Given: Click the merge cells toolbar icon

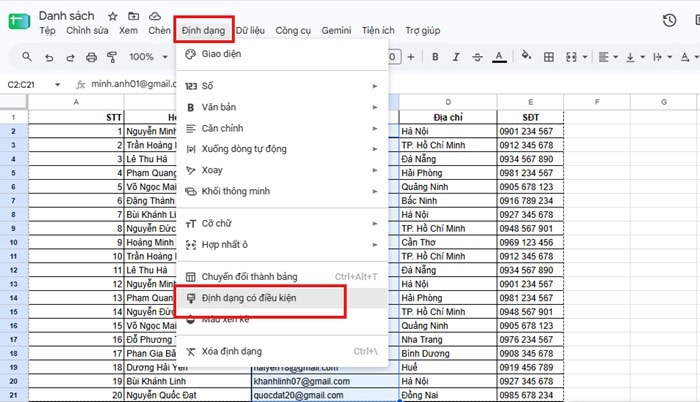Looking at the screenshot, I should (x=571, y=57).
